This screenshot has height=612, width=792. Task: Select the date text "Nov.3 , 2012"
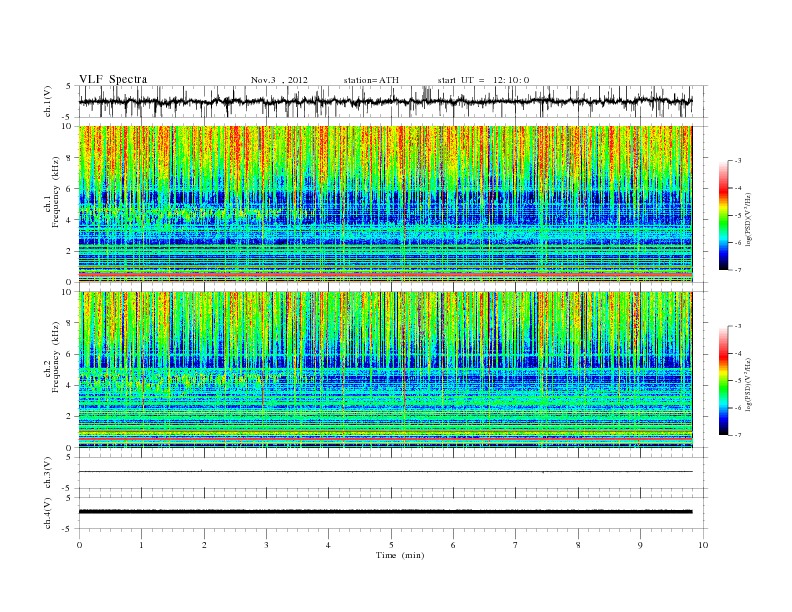point(279,80)
